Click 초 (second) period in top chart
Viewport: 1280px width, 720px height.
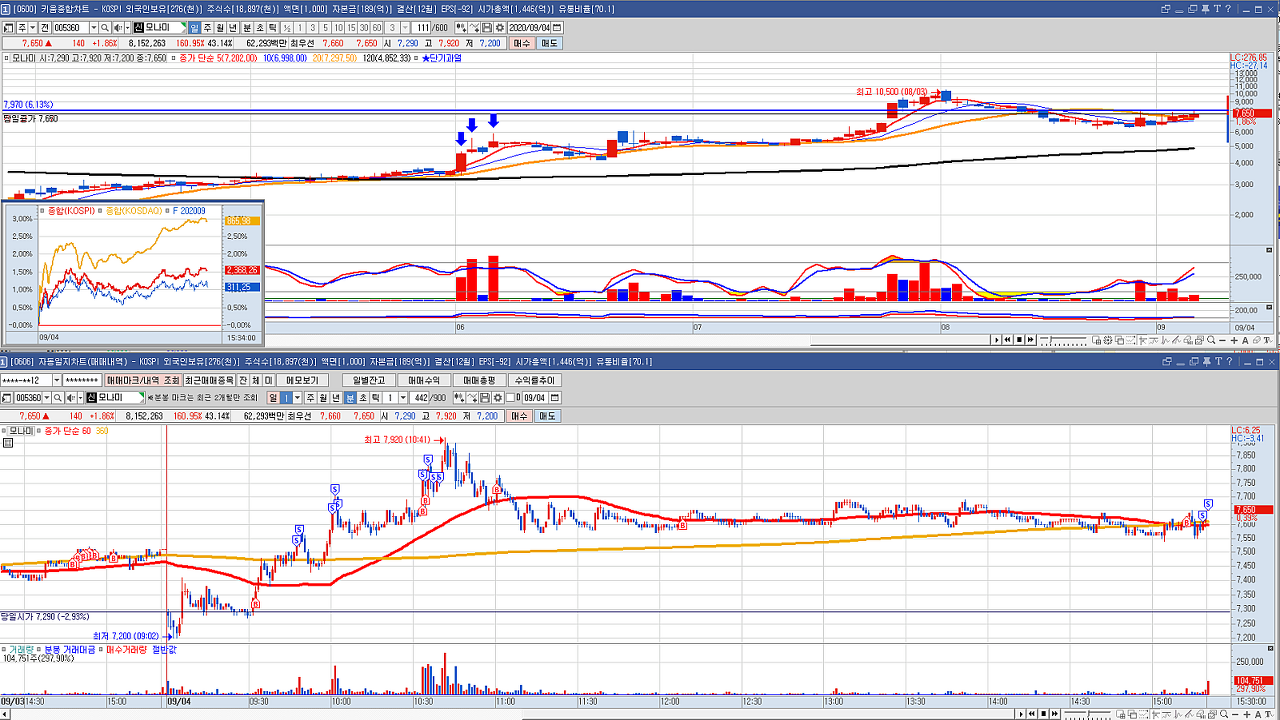[x=259, y=28]
